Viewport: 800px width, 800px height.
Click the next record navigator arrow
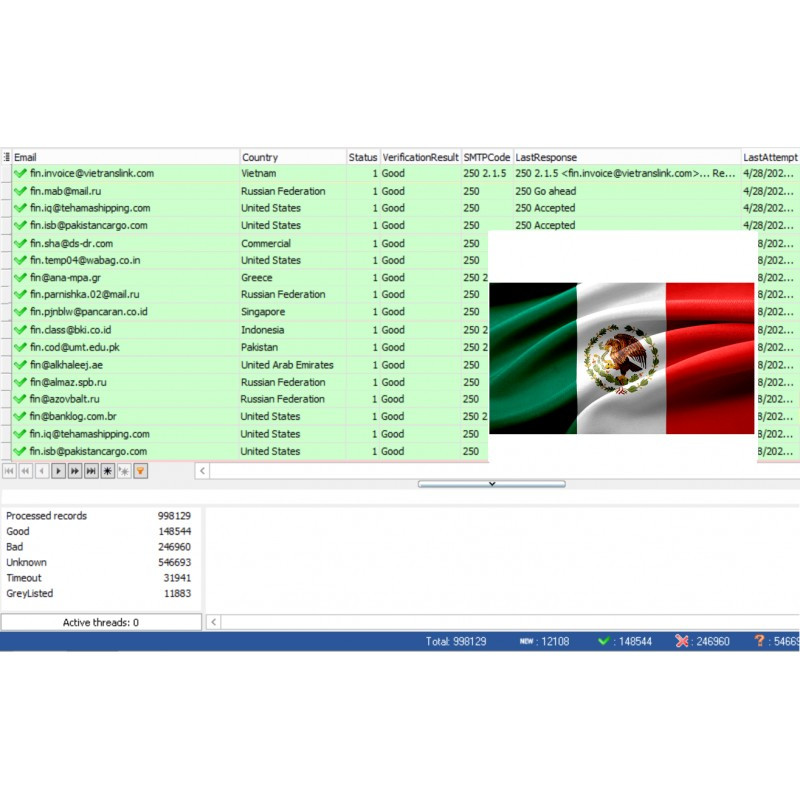click(x=58, y=470)
